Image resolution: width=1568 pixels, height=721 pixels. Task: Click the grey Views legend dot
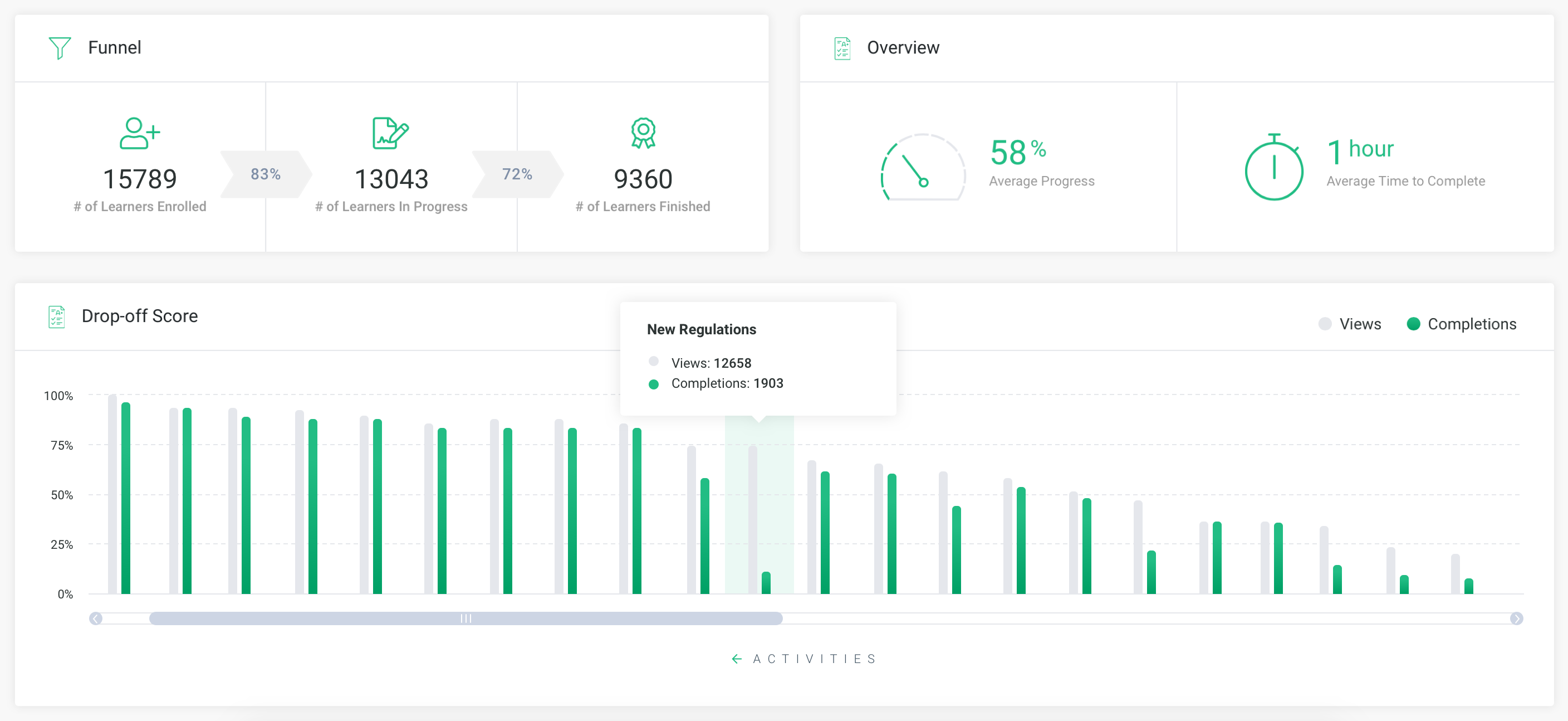1325,324
